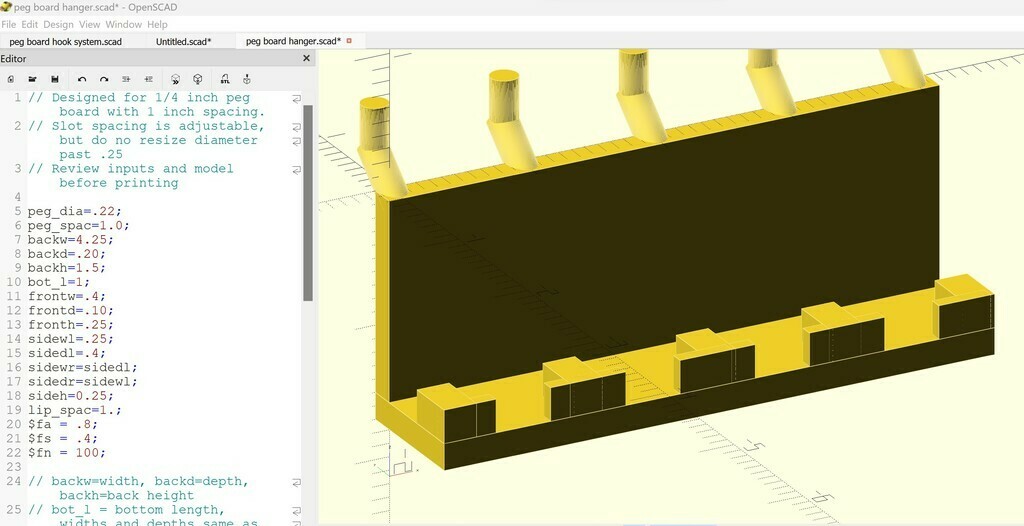Undo the last edit
The width and height of the screenshot is (1024, 526).
[82, 79]
